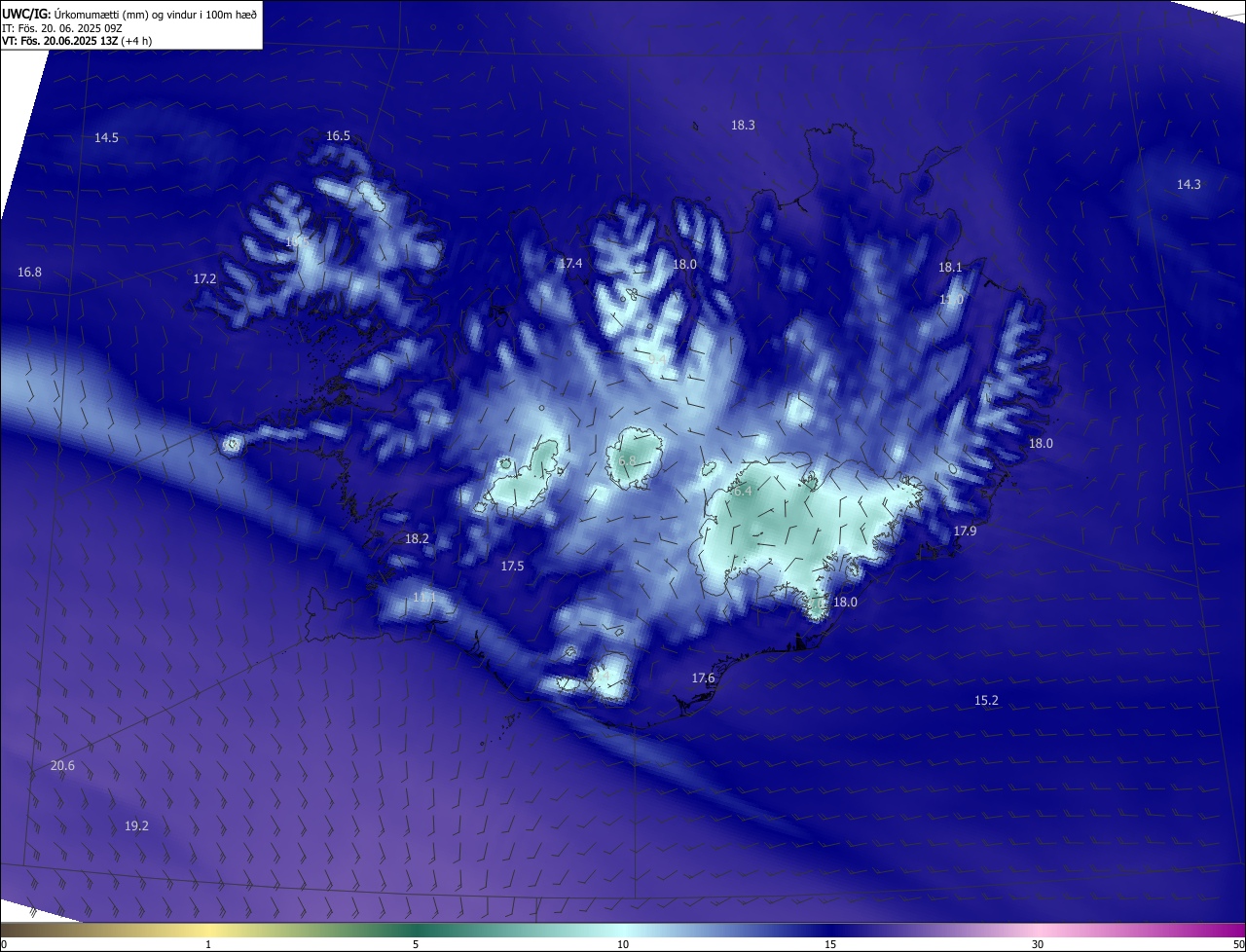This screenshot has height=952, width=1246.
Task: Click the 15 tick on the color scale
Action: pyautogui.click(x=830, y=944)
